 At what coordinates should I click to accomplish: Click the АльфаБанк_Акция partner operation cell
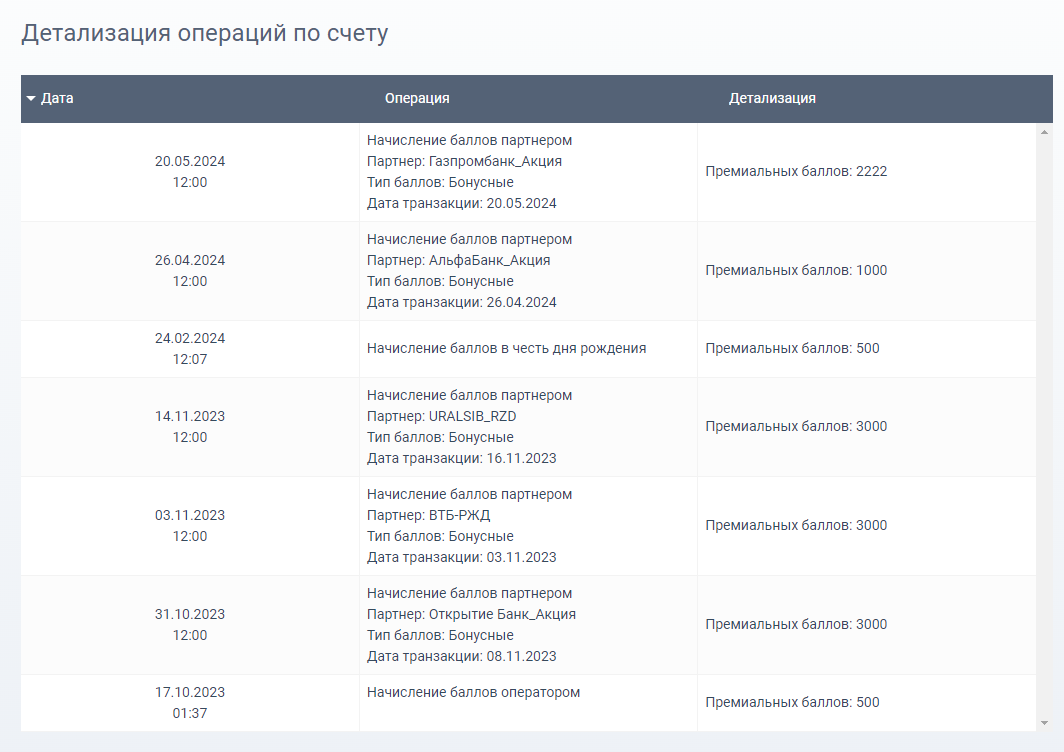(528, 271)
